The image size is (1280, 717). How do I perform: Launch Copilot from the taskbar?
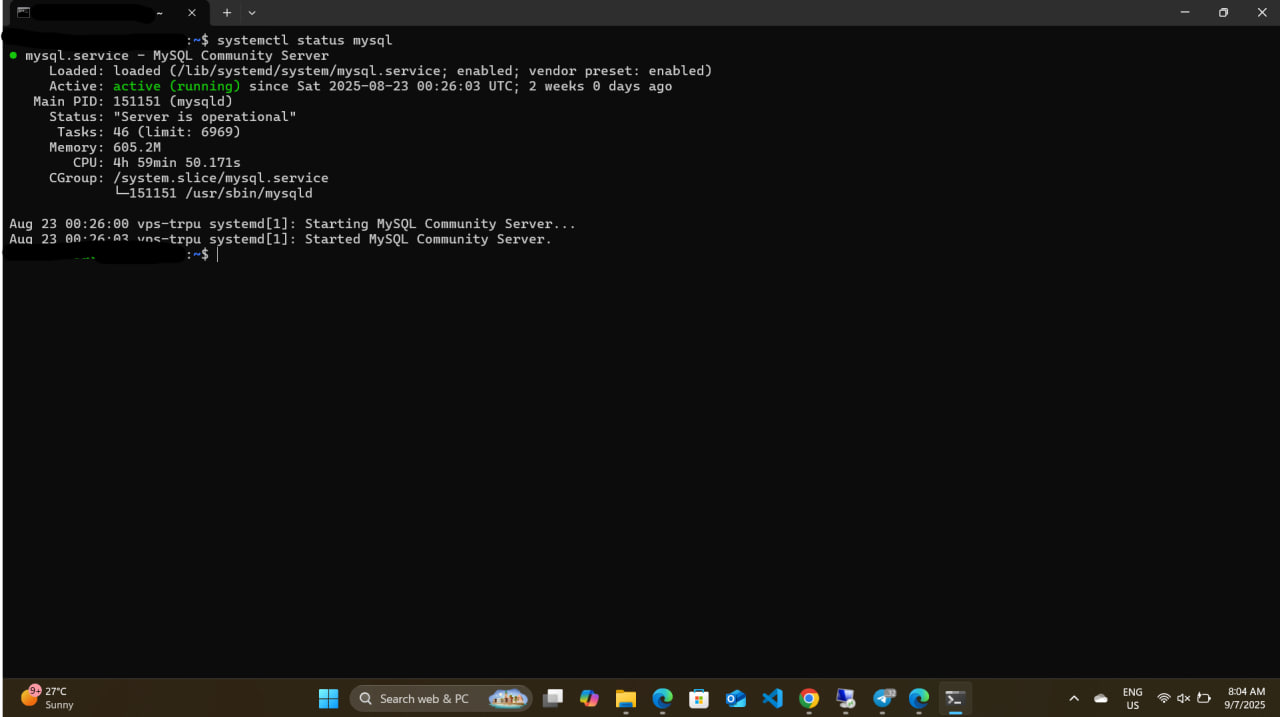pos(589,698)
